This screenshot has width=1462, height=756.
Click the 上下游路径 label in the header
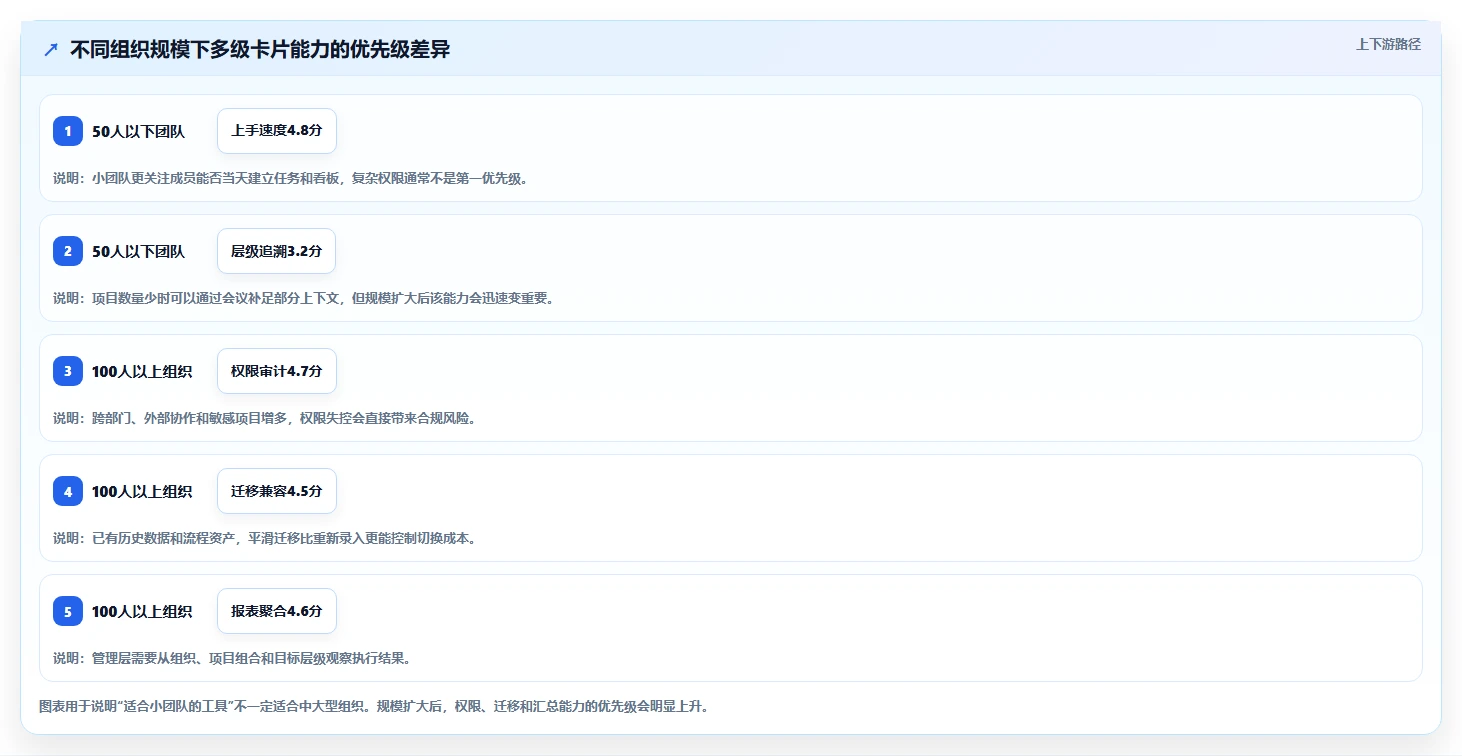point(1388,44)
